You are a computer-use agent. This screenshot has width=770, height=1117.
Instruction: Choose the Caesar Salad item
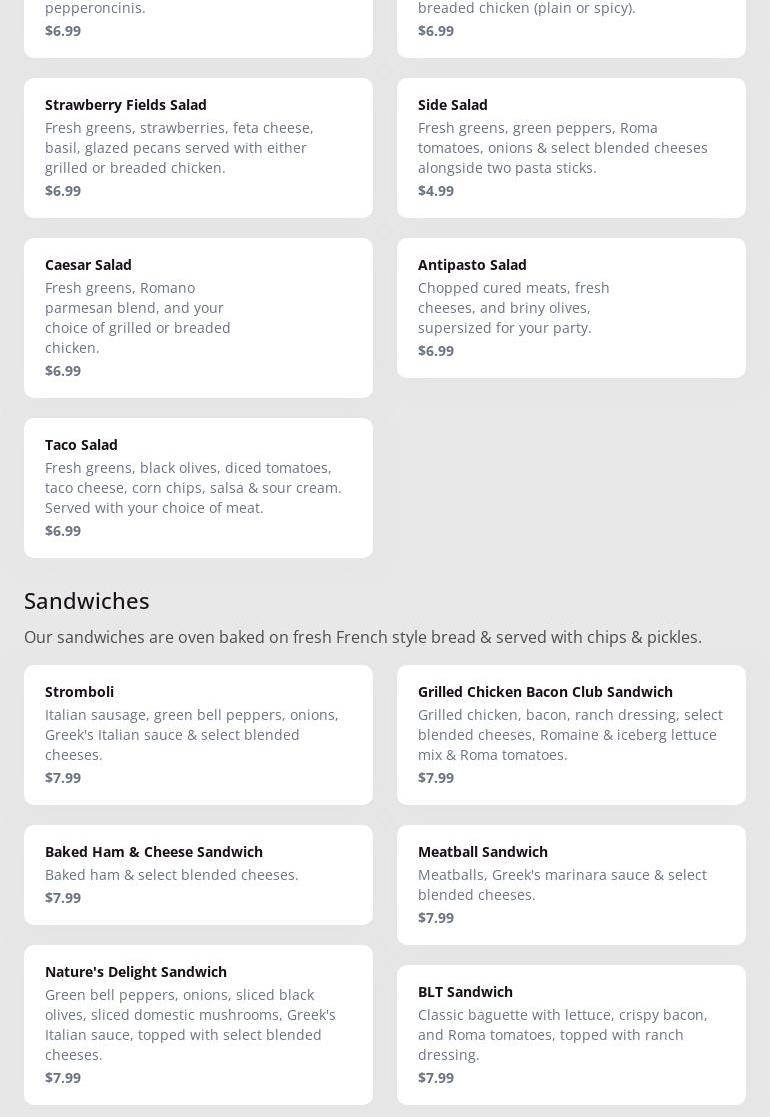[x=198, y=317]
